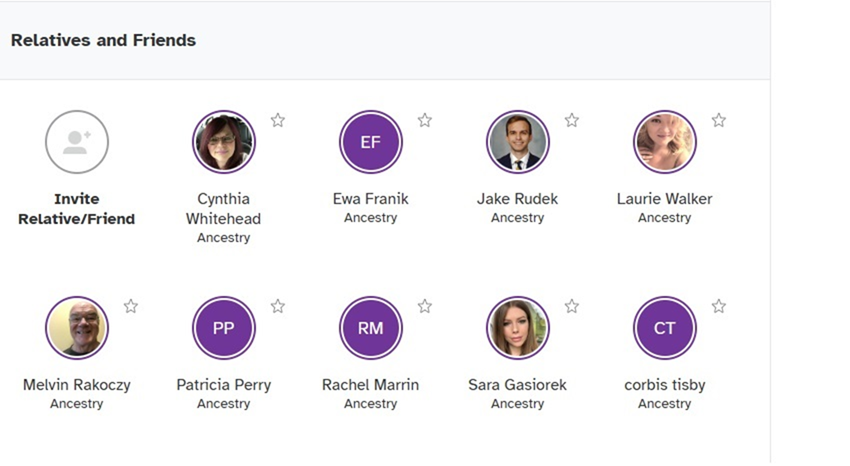This screenshot has height=466, width=850.
Task: Select the PP initials avatar
Action: point(224,328)
